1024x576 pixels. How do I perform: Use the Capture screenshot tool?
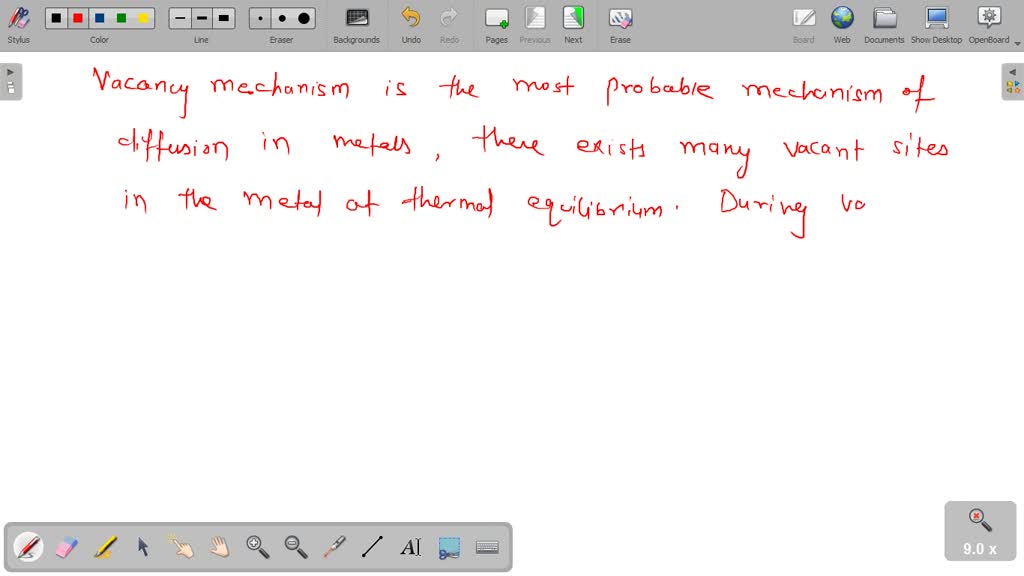[x=447, y=547]
